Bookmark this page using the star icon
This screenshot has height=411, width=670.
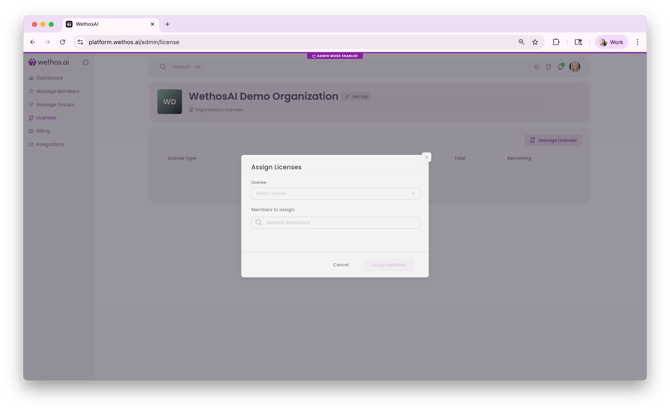535,42
